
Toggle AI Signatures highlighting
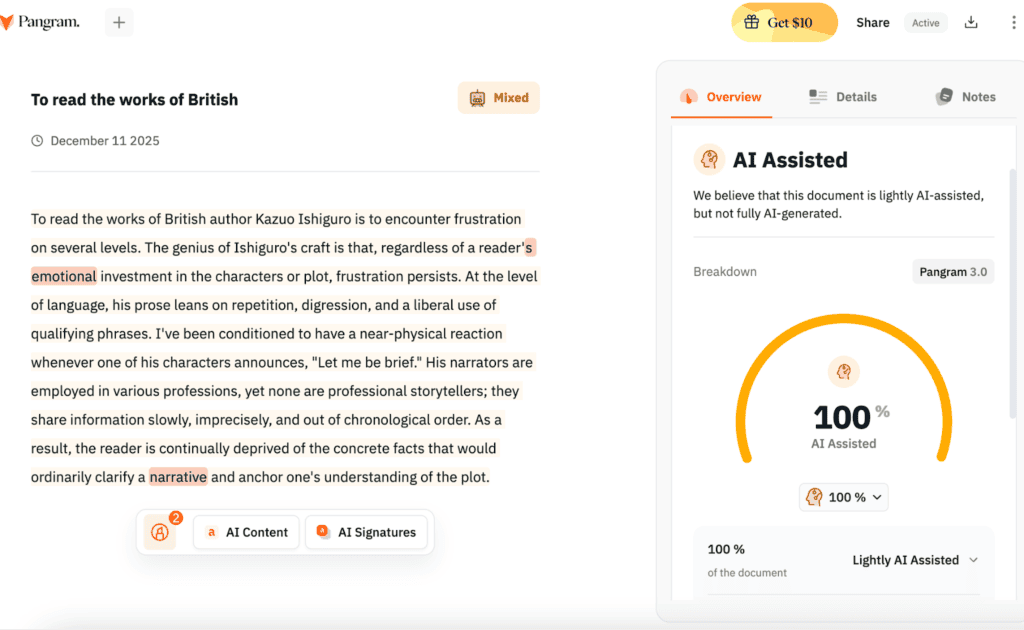367,533
